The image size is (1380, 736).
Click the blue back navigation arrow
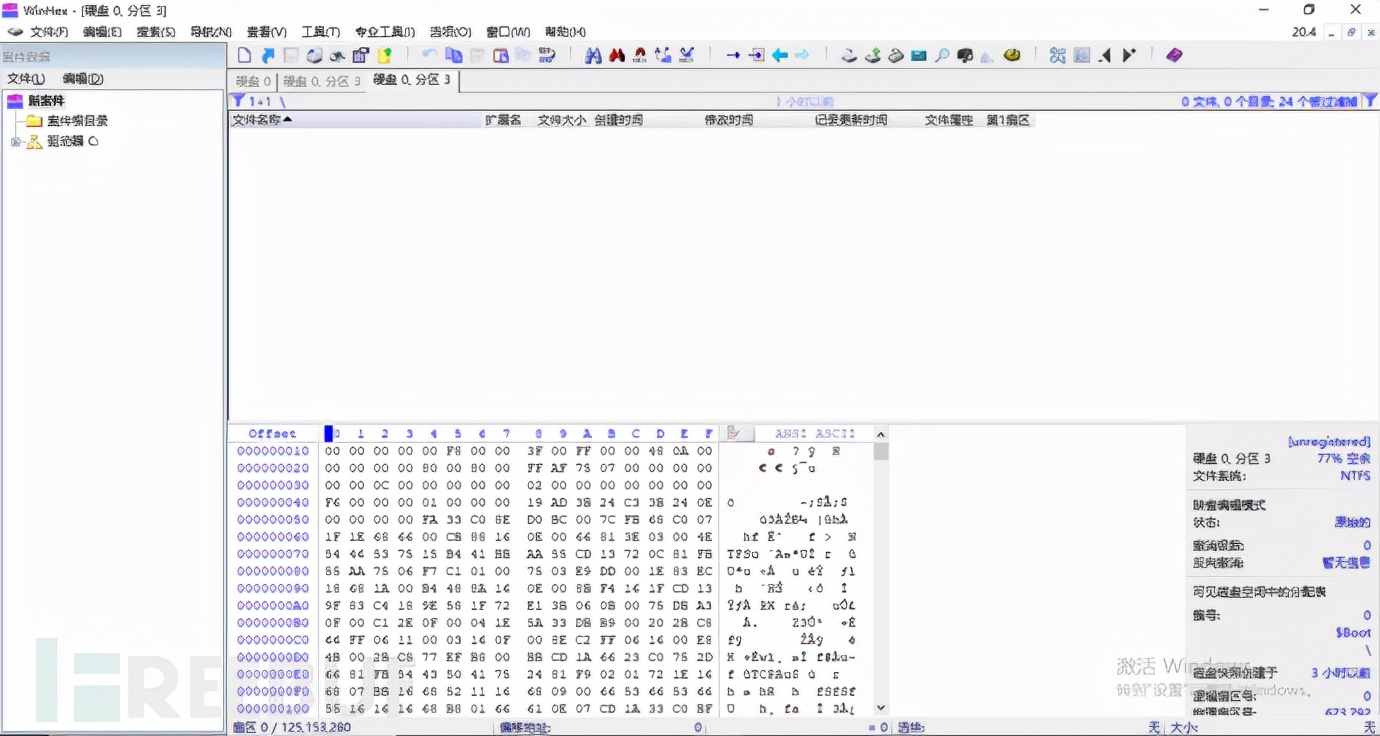pyautogui.click(x=780, y=55)
